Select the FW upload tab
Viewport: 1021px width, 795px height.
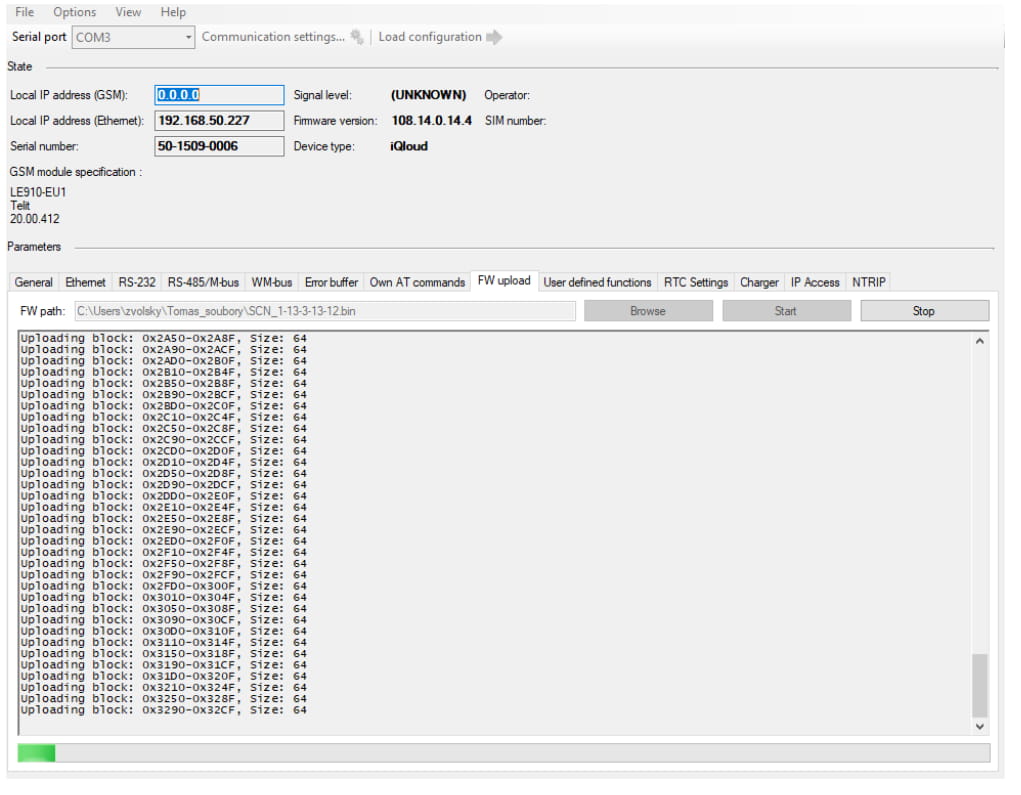pos(504,281)
